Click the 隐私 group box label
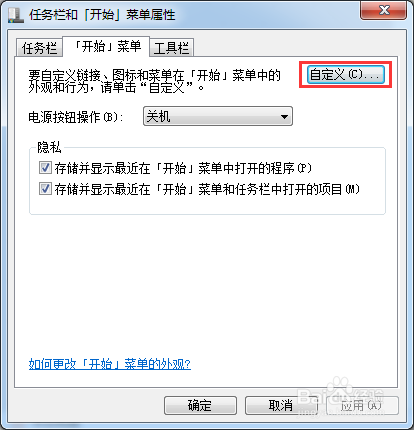This screenshot has height=430, width=414. pos(49,147)
